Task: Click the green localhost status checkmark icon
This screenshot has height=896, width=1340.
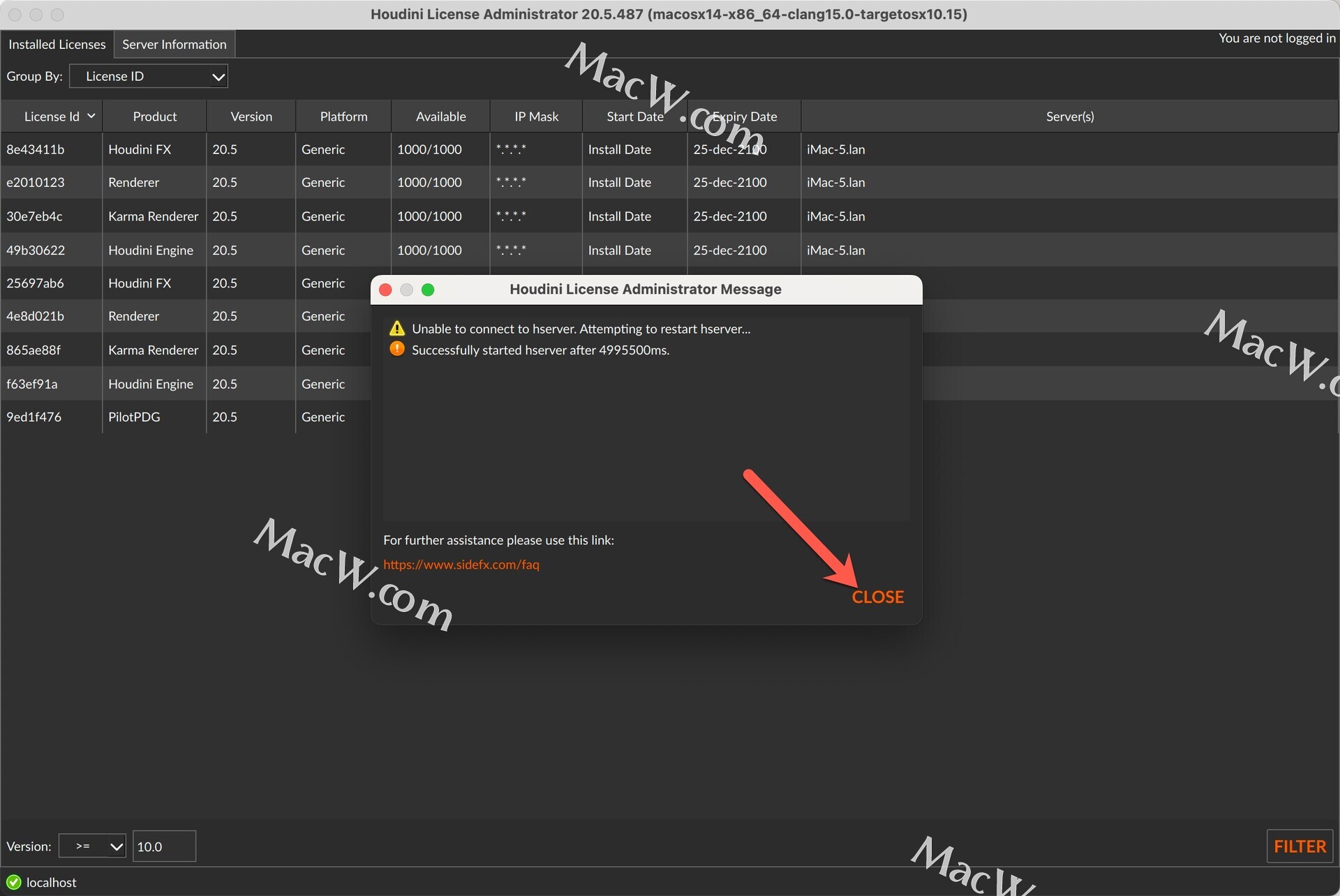Action: coord(13,882)
